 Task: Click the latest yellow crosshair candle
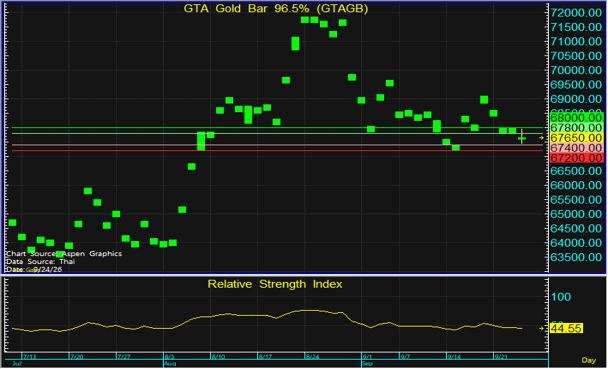522,137
